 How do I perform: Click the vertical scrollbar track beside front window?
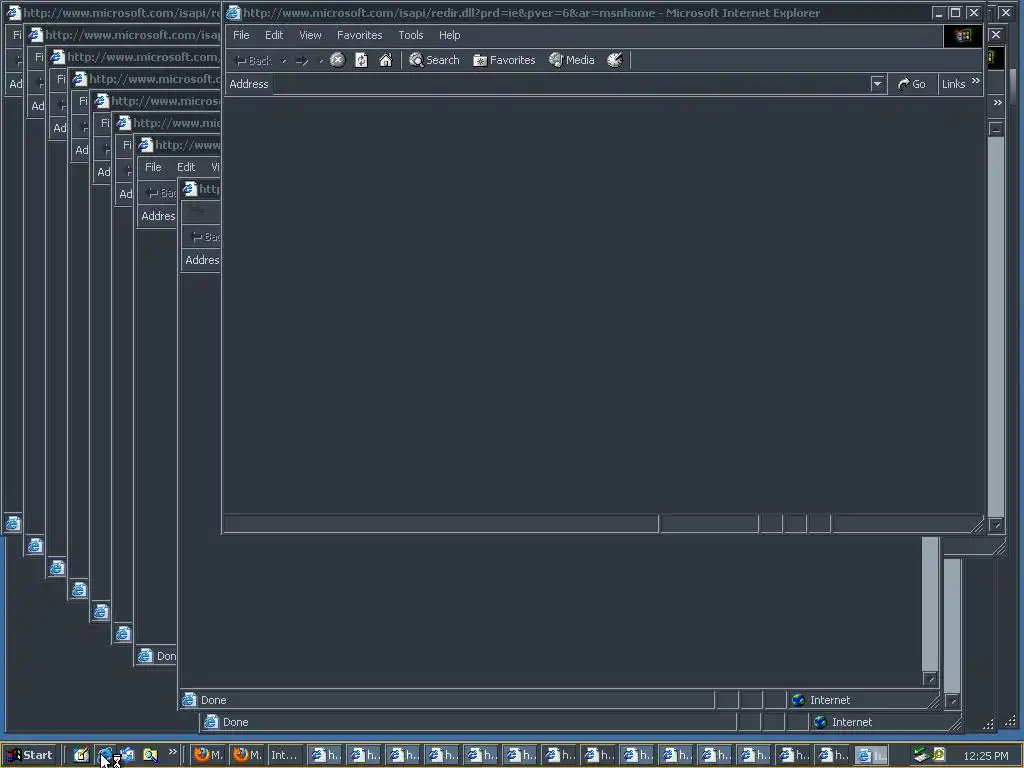click(996, 327)
